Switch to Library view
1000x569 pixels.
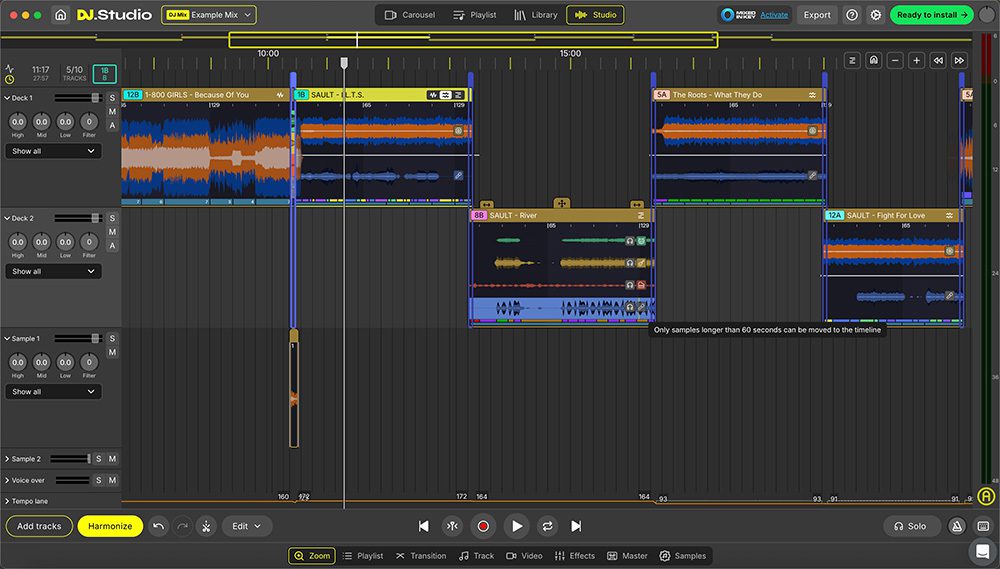pos(536,15)
